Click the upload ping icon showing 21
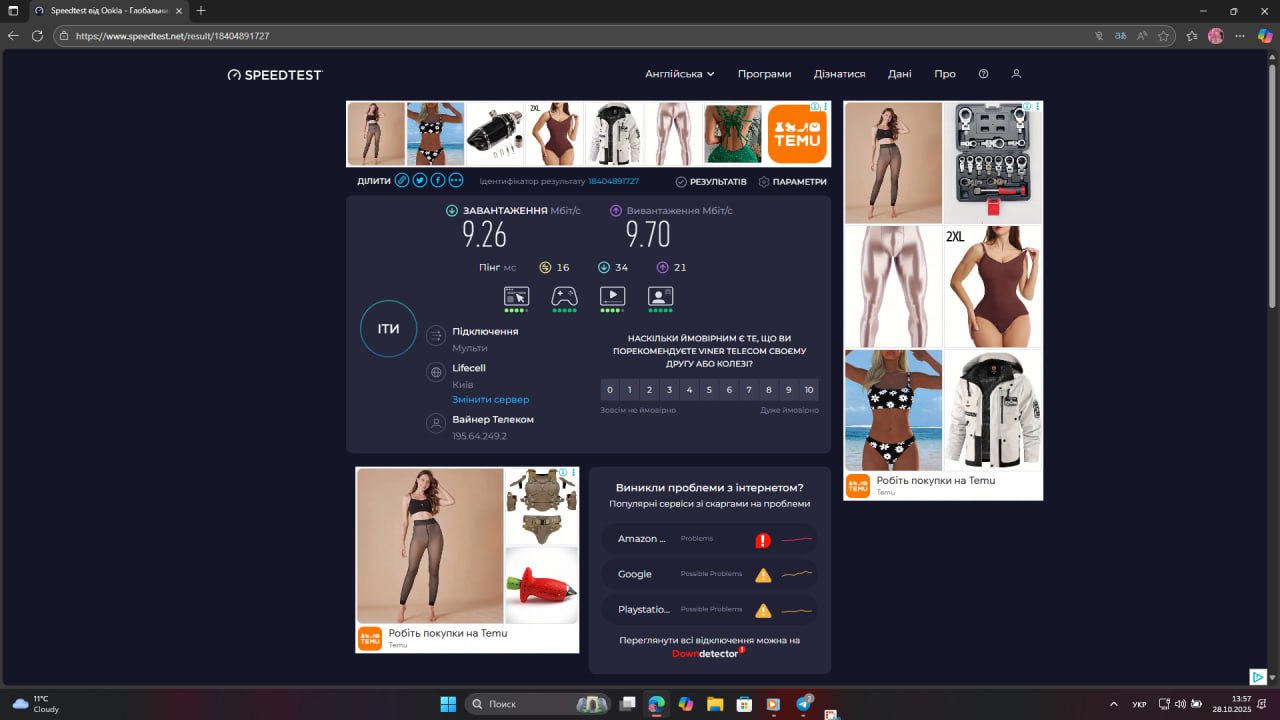Viewport: 1280px width, 720px height. tap(662, 267)
